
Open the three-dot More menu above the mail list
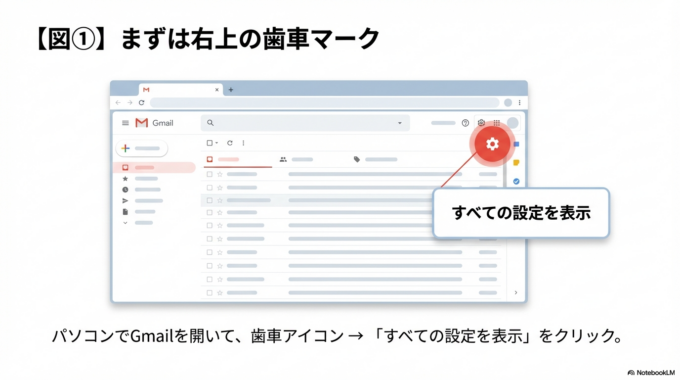click(243, 143)
